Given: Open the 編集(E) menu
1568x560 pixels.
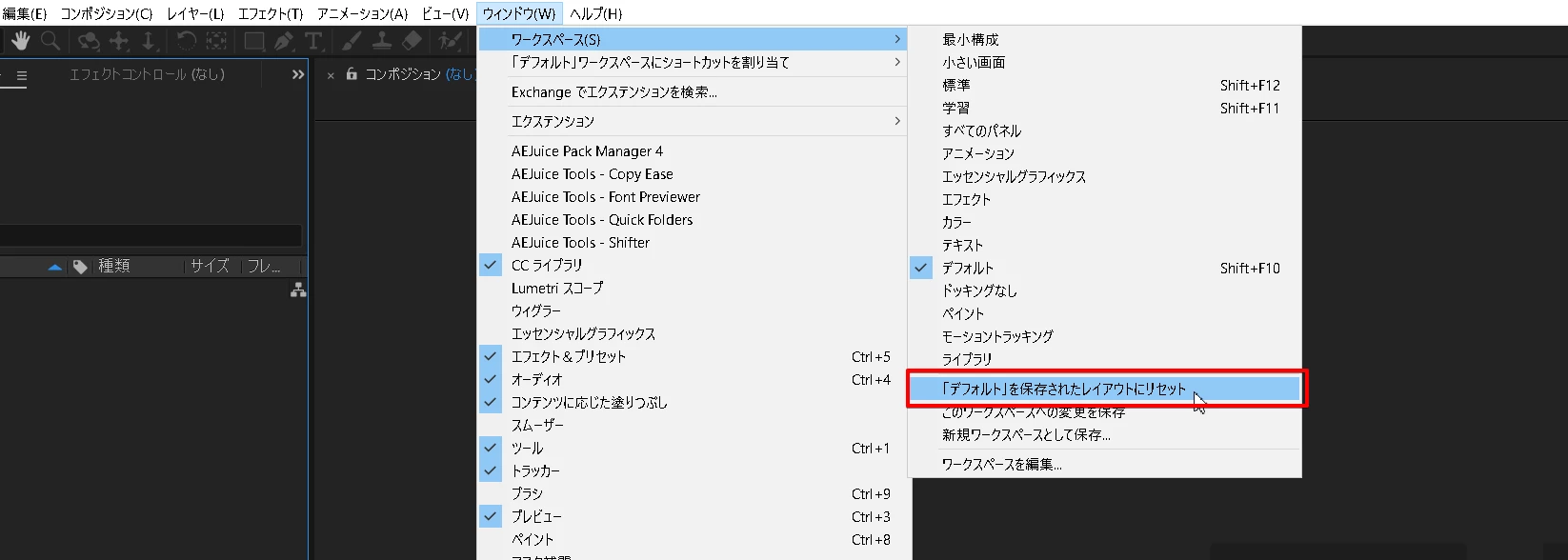Looking at the screenshot, I should 24,13.
